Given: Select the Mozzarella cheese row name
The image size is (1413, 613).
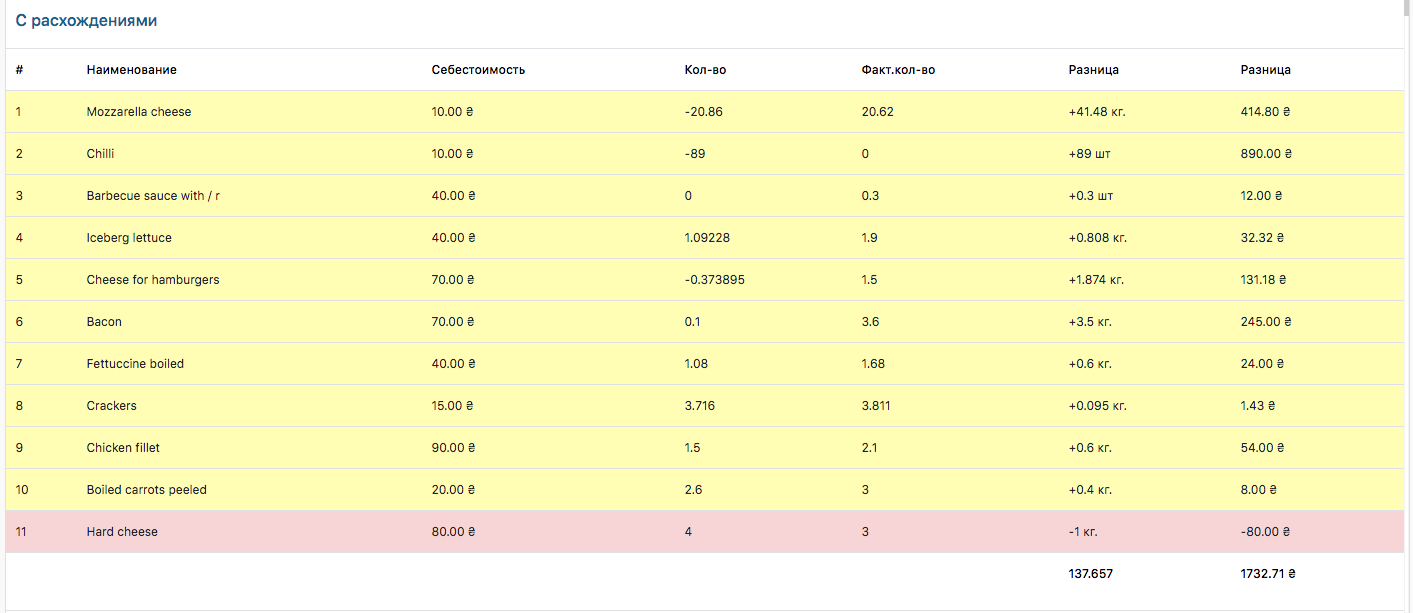Looking at the screenshot, I should coord(139,112).
